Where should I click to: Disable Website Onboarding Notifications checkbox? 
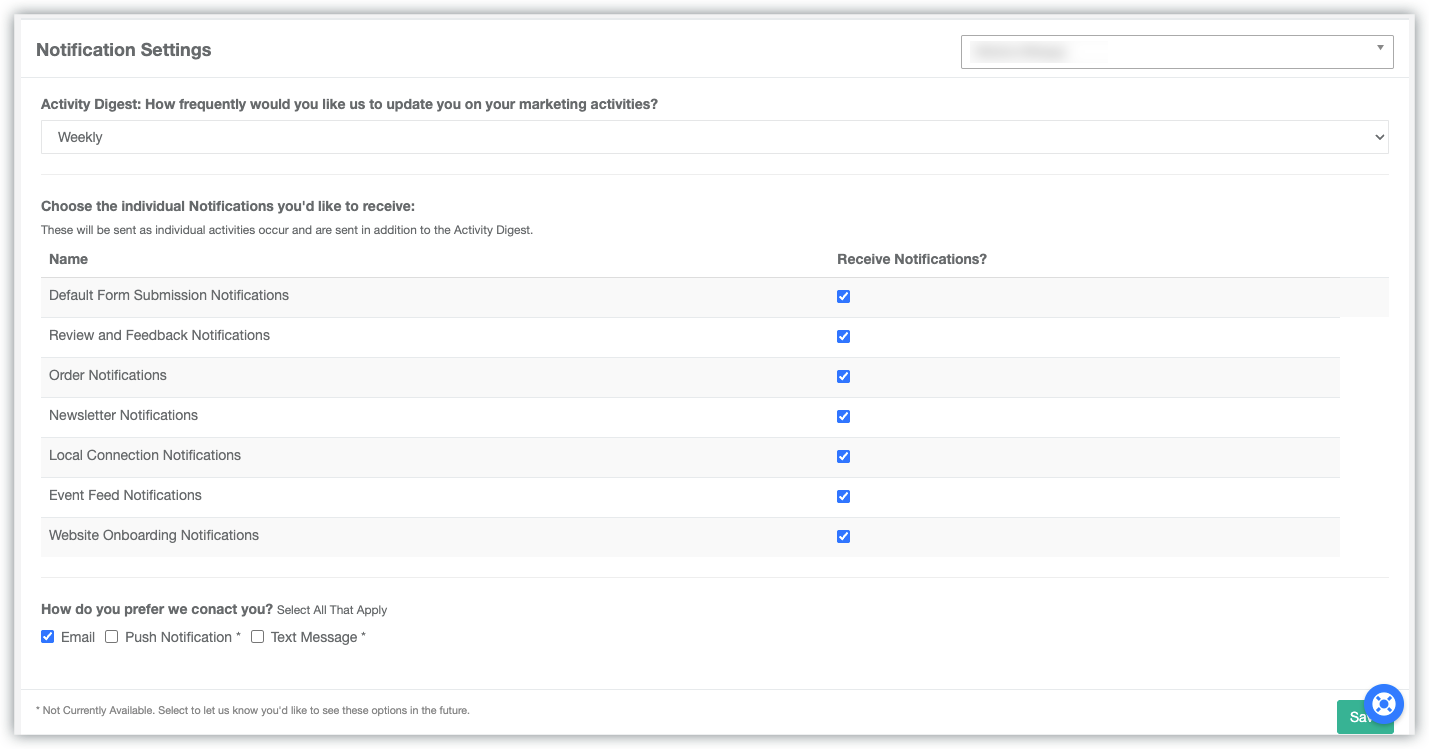tap(843, 537)
